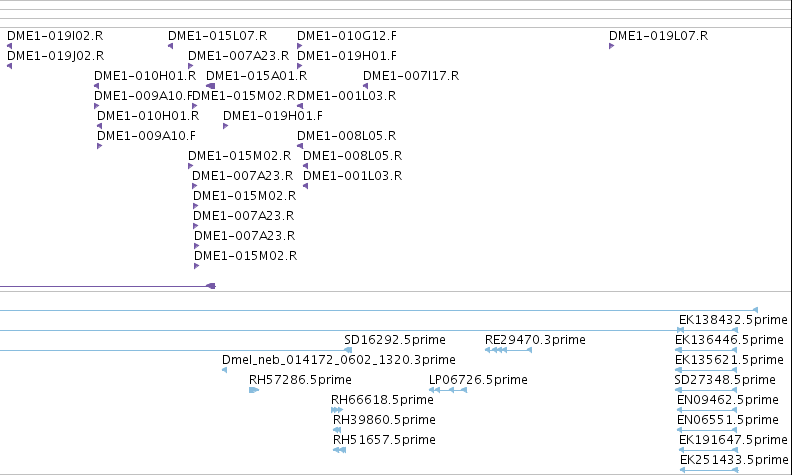Select the SD27348.5prime label
Screen dimensions: 792x475
pos(725,379)
